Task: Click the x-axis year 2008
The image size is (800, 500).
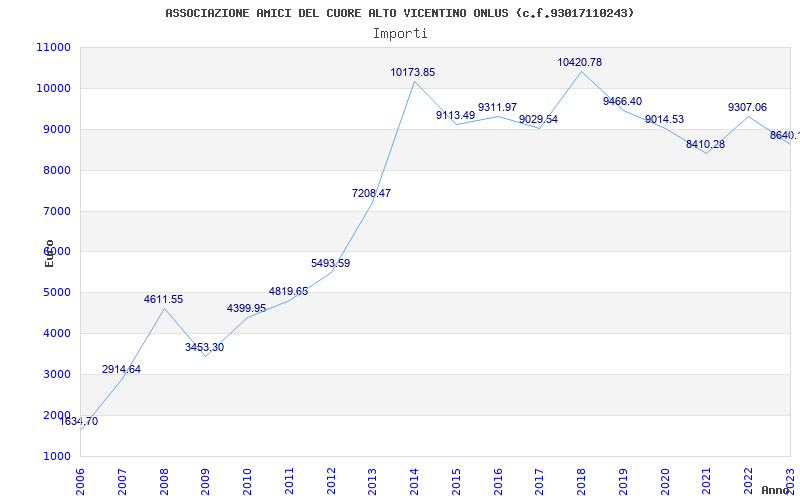Action: coord(164,482)
